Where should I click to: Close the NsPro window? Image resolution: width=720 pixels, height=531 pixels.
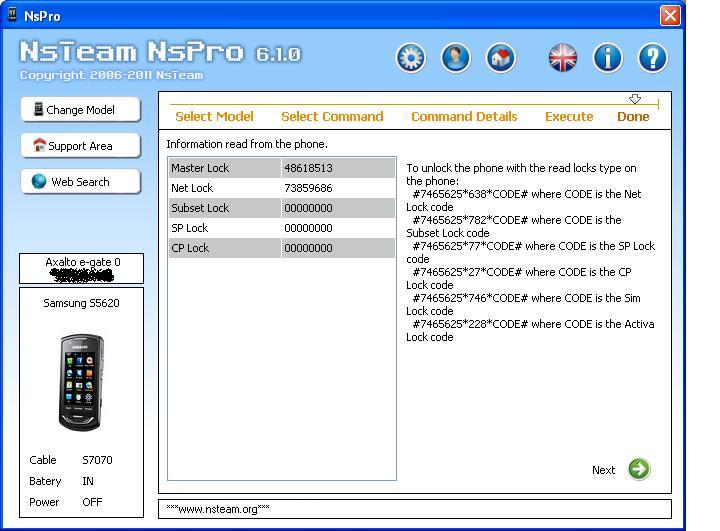coord(670,16)
